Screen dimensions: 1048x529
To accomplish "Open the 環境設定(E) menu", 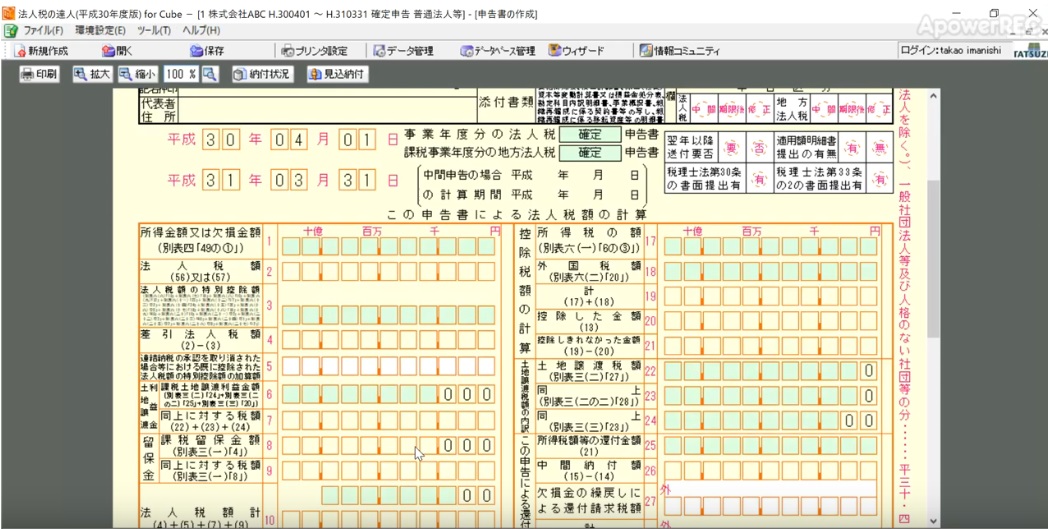I will tap(100, 31).
